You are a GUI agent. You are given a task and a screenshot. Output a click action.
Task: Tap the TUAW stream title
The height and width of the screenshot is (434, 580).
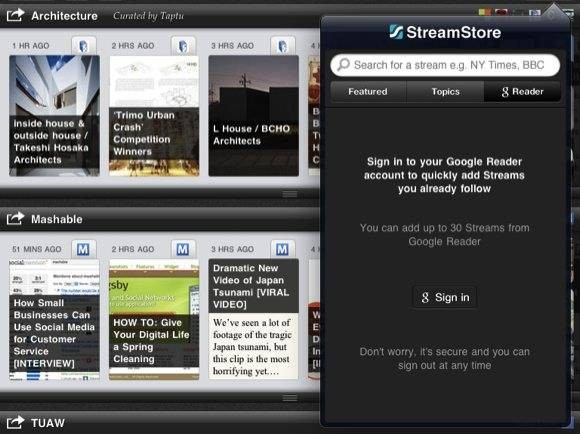tap(48, 423)
